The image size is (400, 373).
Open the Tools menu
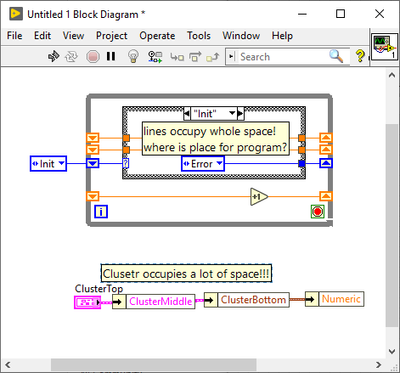[x=199, y=35]
